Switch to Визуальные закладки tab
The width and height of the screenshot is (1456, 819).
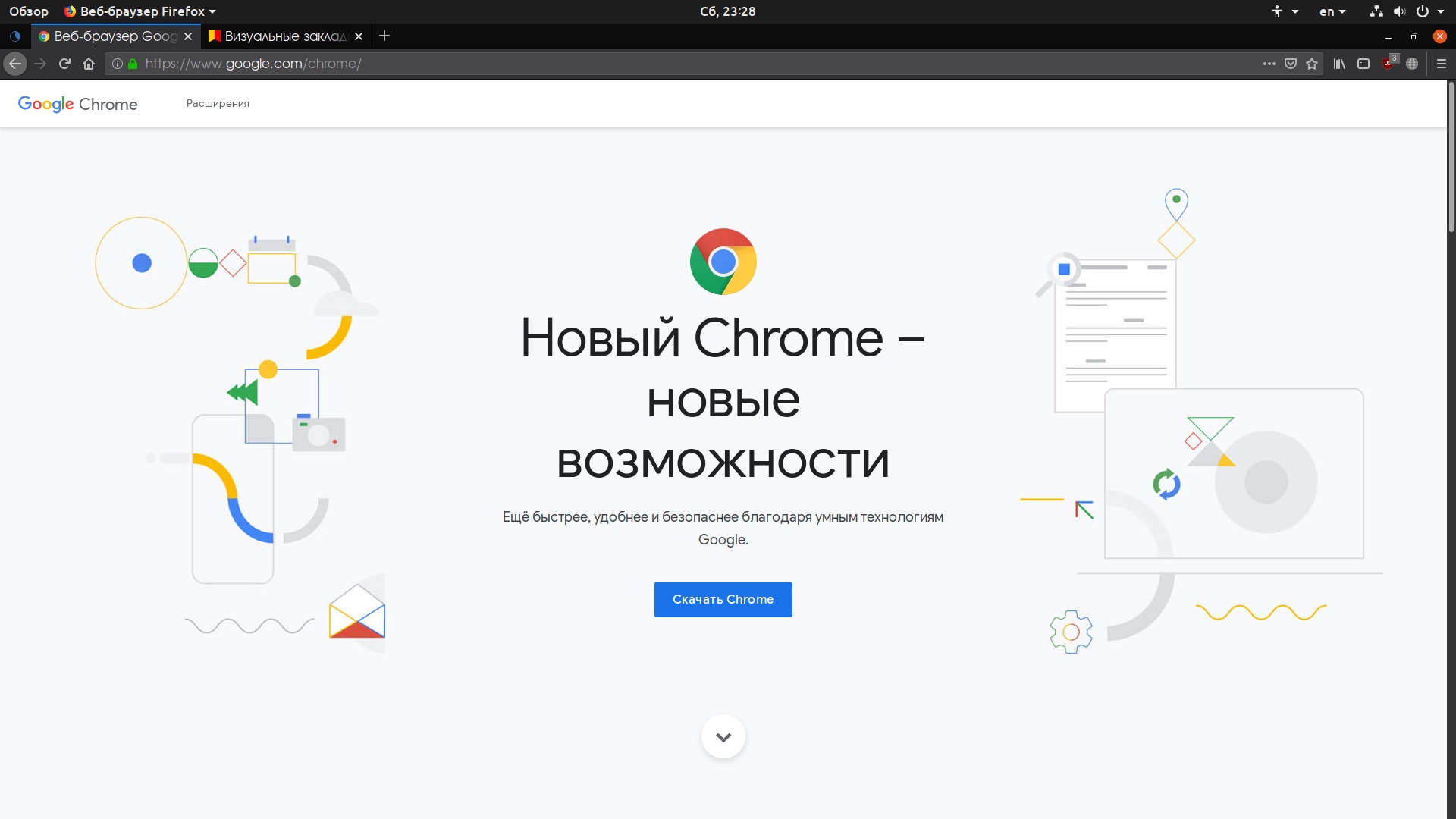(x=286, y=36)
